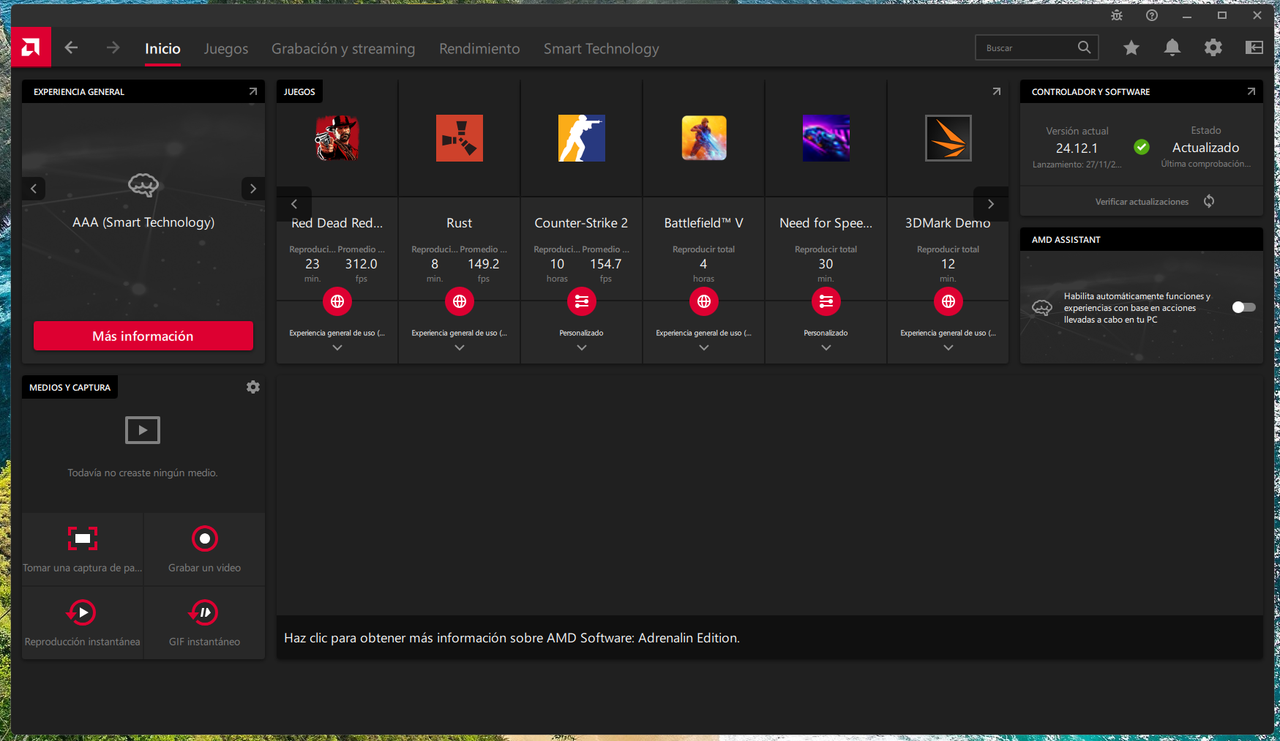Click the search magnifier icon
Viewport: 1280px width, 741px height.
pyautogui.click(x=1084, y=47)
